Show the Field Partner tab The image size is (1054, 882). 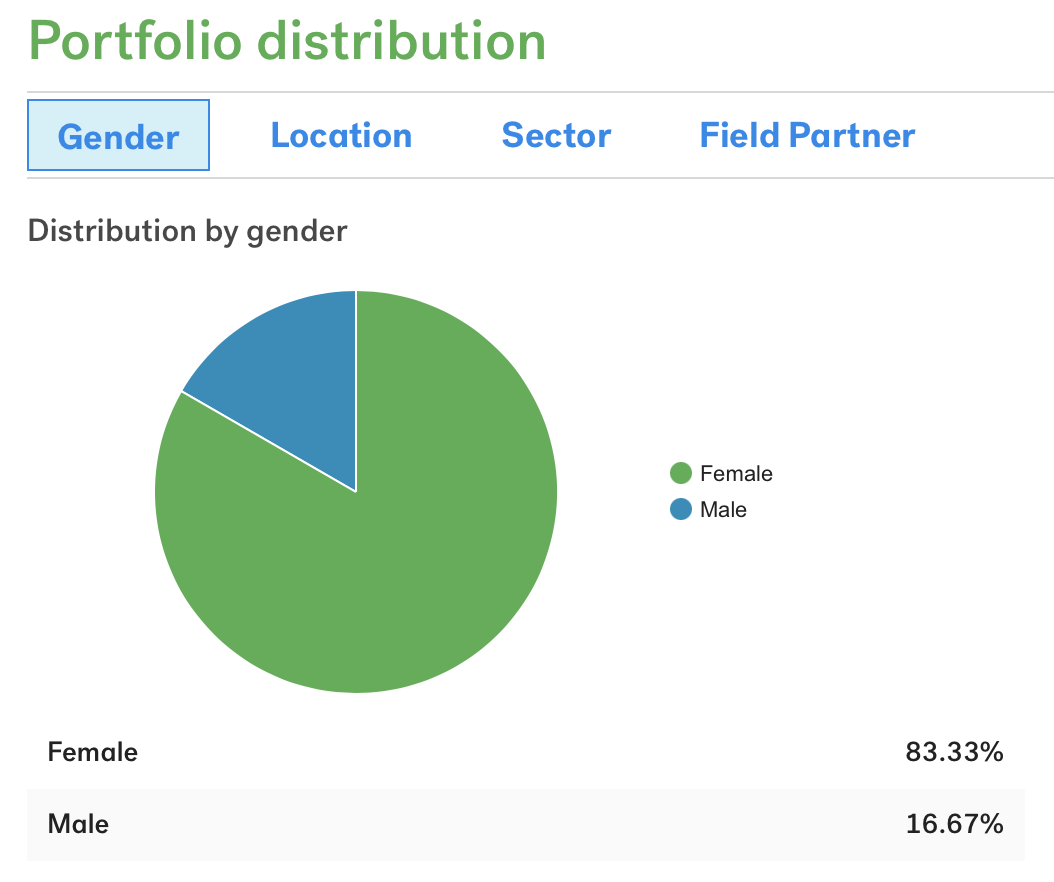807,135
